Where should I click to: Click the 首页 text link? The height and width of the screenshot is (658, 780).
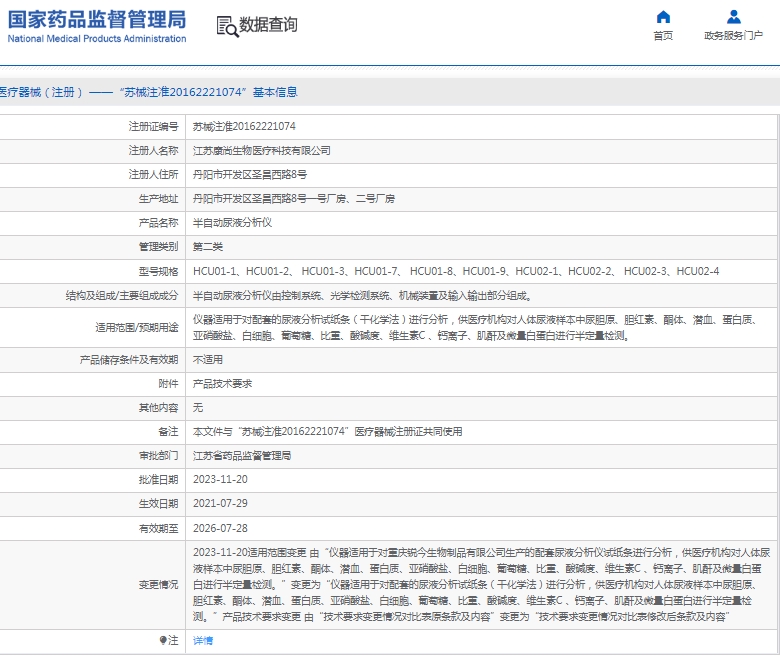click(663, 35)
